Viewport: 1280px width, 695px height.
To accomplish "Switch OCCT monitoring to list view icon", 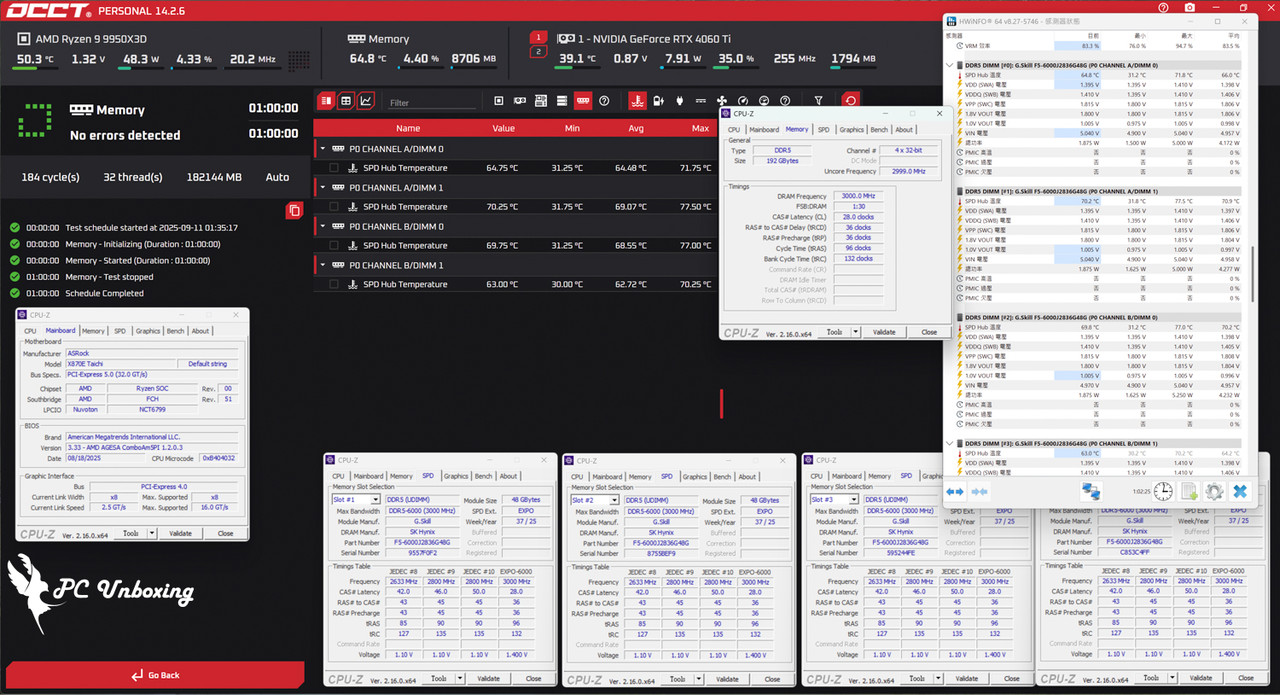I will click(326, 101).
